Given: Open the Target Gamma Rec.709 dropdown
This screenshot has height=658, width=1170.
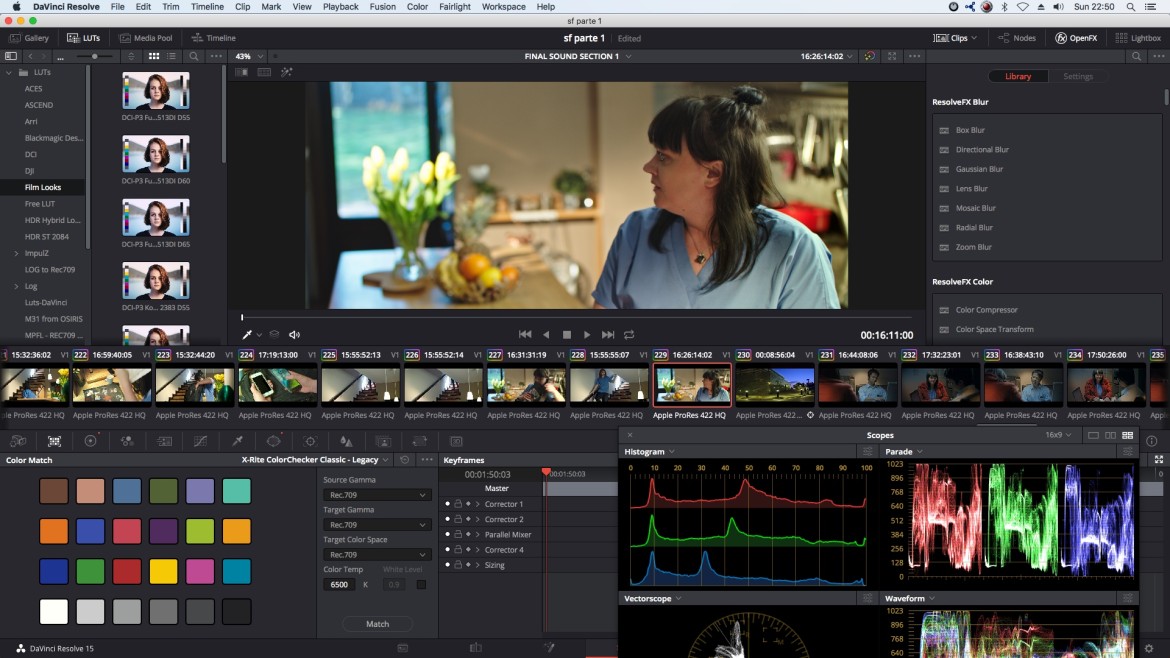Looking at the screenshot, I should coord(376,524).
